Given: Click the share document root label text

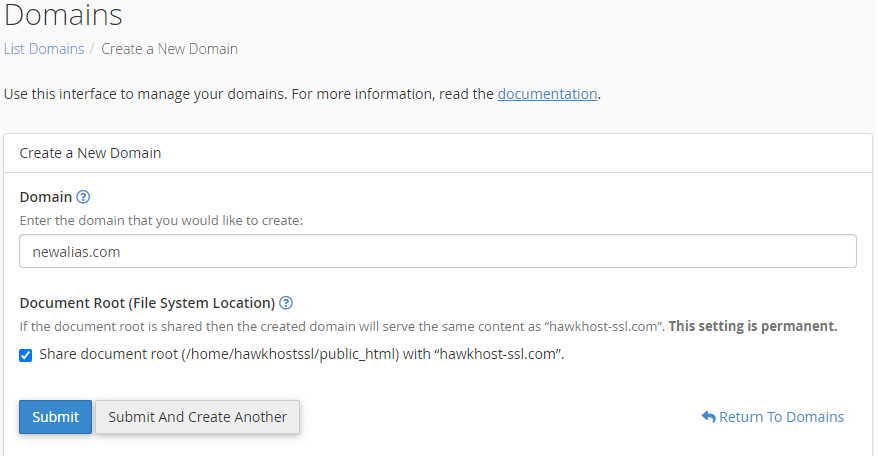Looking at the screenshot, I should pyautogui.click(x=302, y=355).
